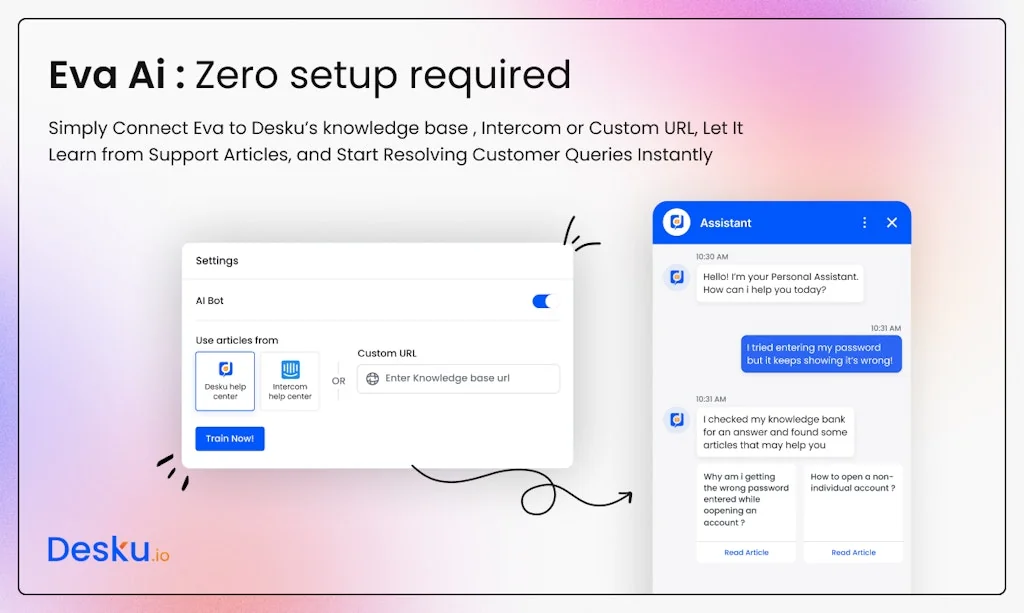This screenshot has width=1024, height=613.
Task: Open the left Read Article link
Action: [746, 552]
